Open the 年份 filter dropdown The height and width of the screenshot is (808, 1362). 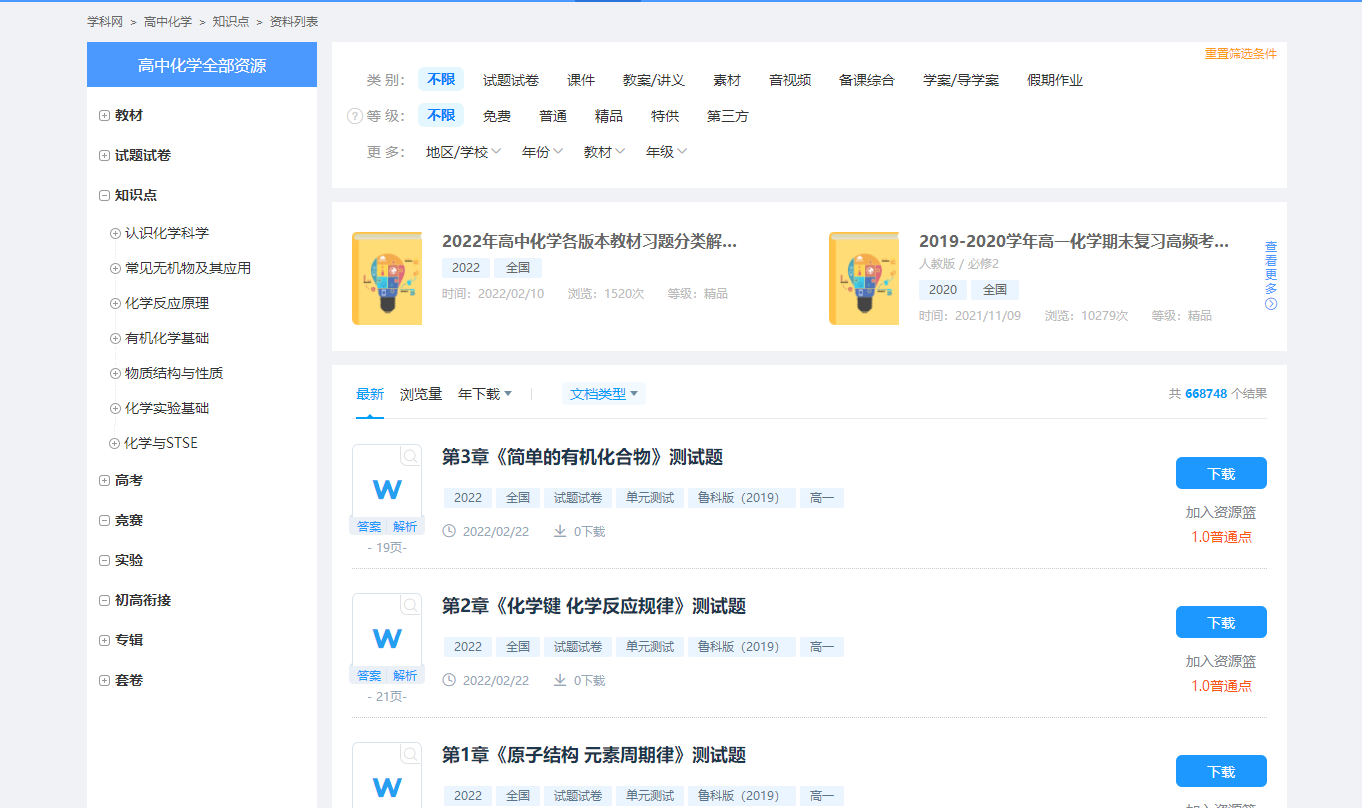542,152
